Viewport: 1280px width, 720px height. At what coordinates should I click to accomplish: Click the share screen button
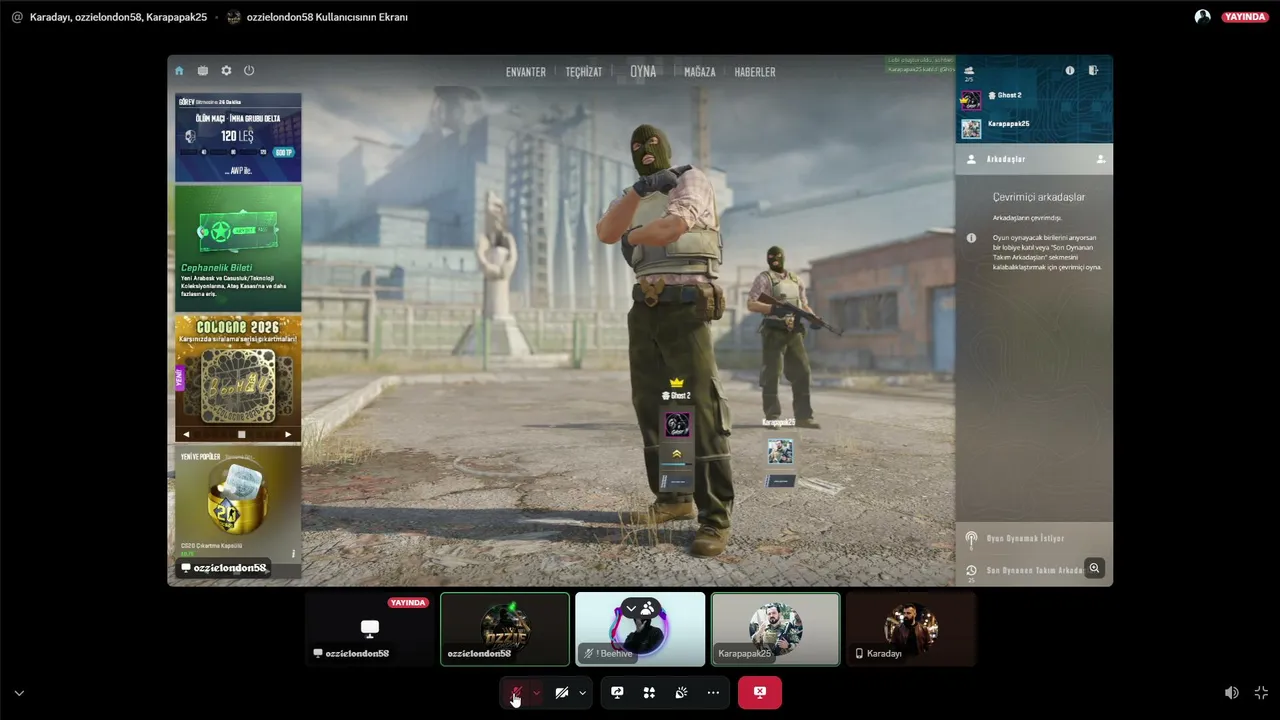click(x=617, y=693)
